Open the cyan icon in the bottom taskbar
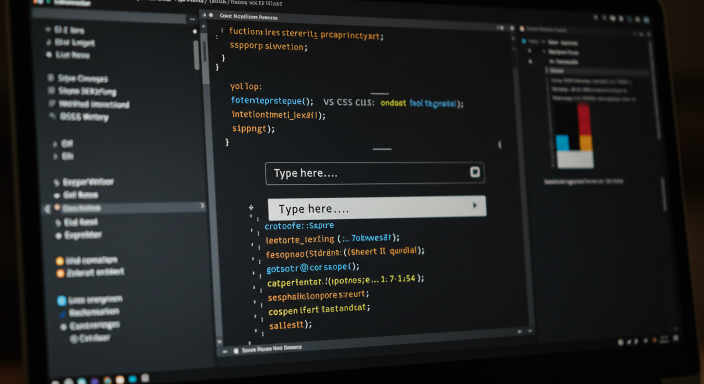The image size is (704, 384). click(132, 379)
